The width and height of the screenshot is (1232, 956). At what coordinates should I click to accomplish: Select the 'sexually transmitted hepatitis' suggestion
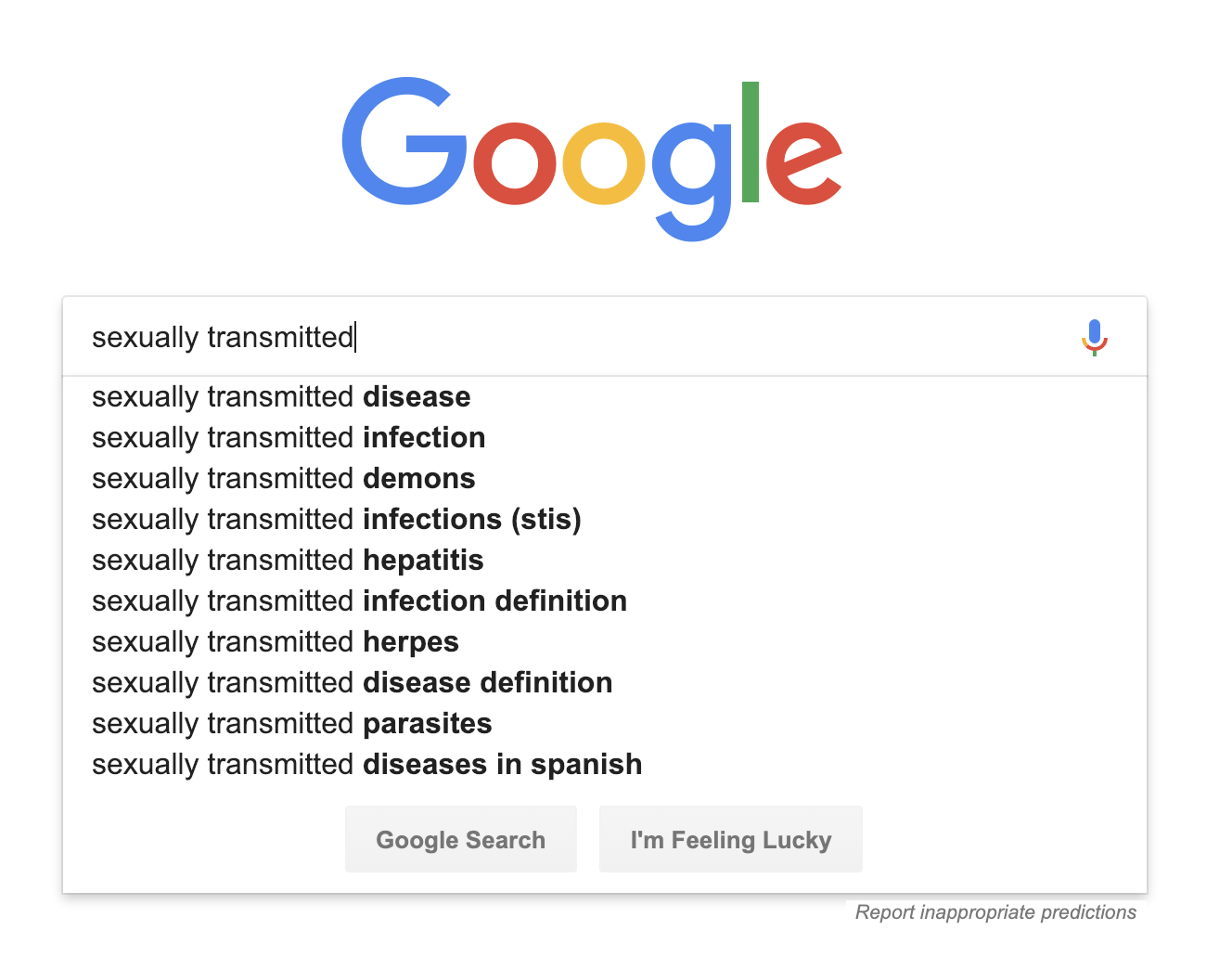pos(605,561)
